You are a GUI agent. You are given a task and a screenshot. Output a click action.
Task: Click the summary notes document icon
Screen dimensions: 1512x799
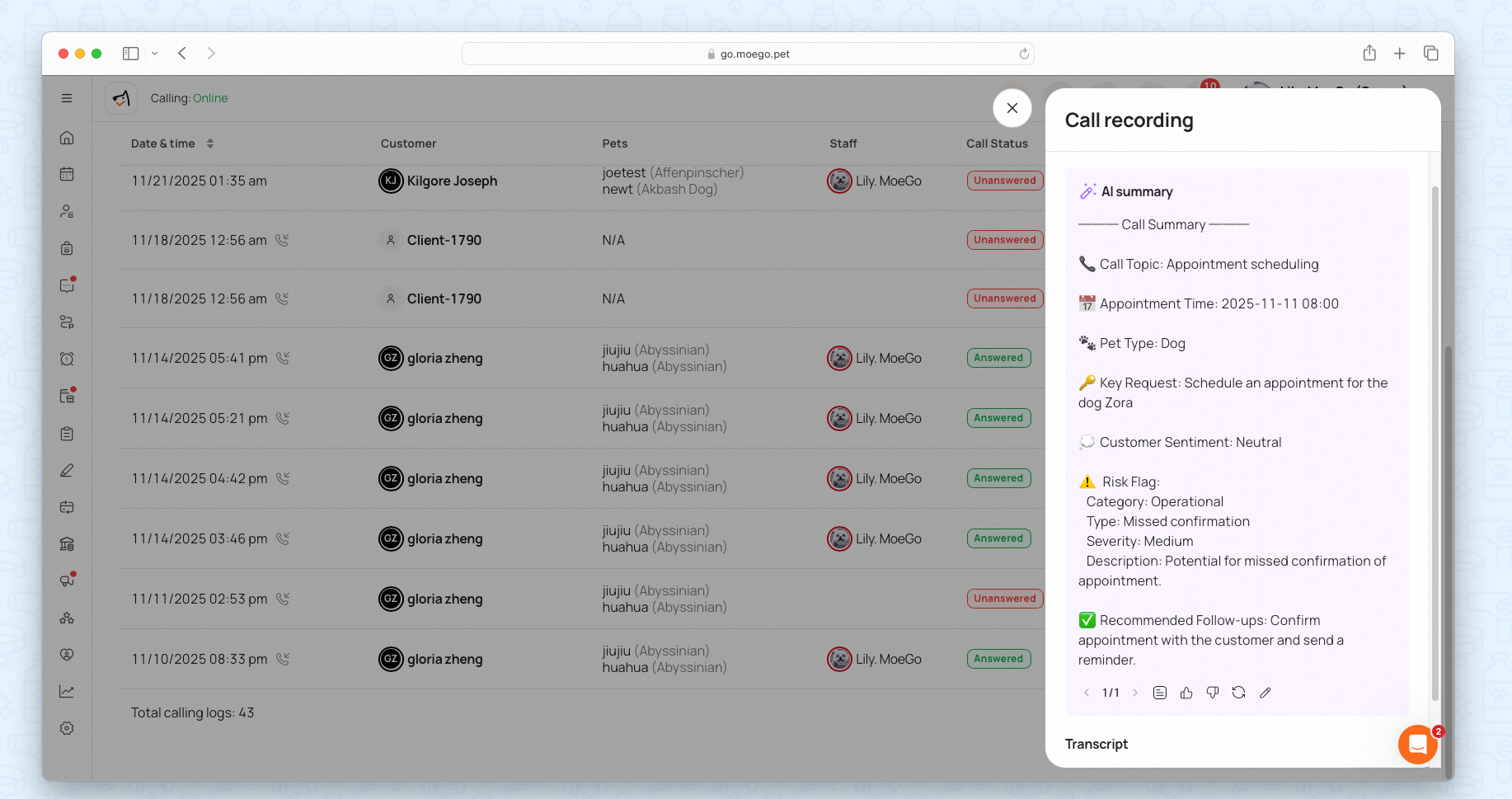tap(1160, 693)
